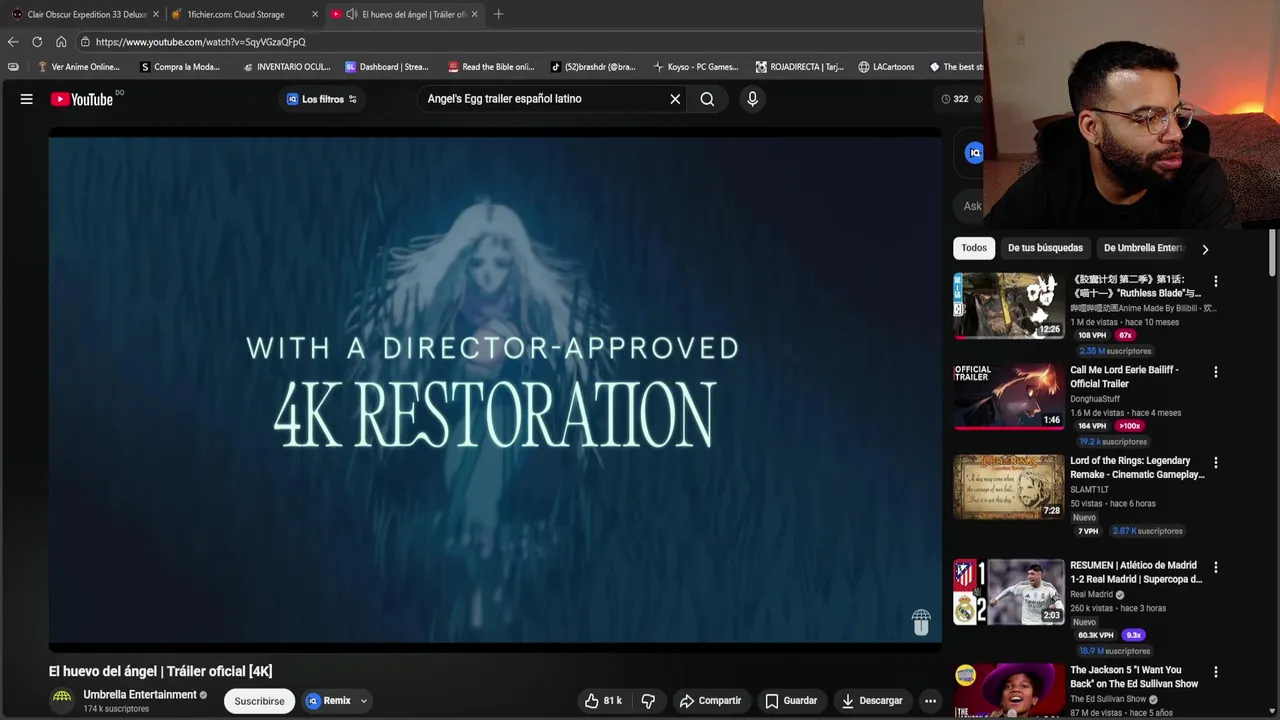
Task: Click Descargar to download video
Action: coord(872,701)
